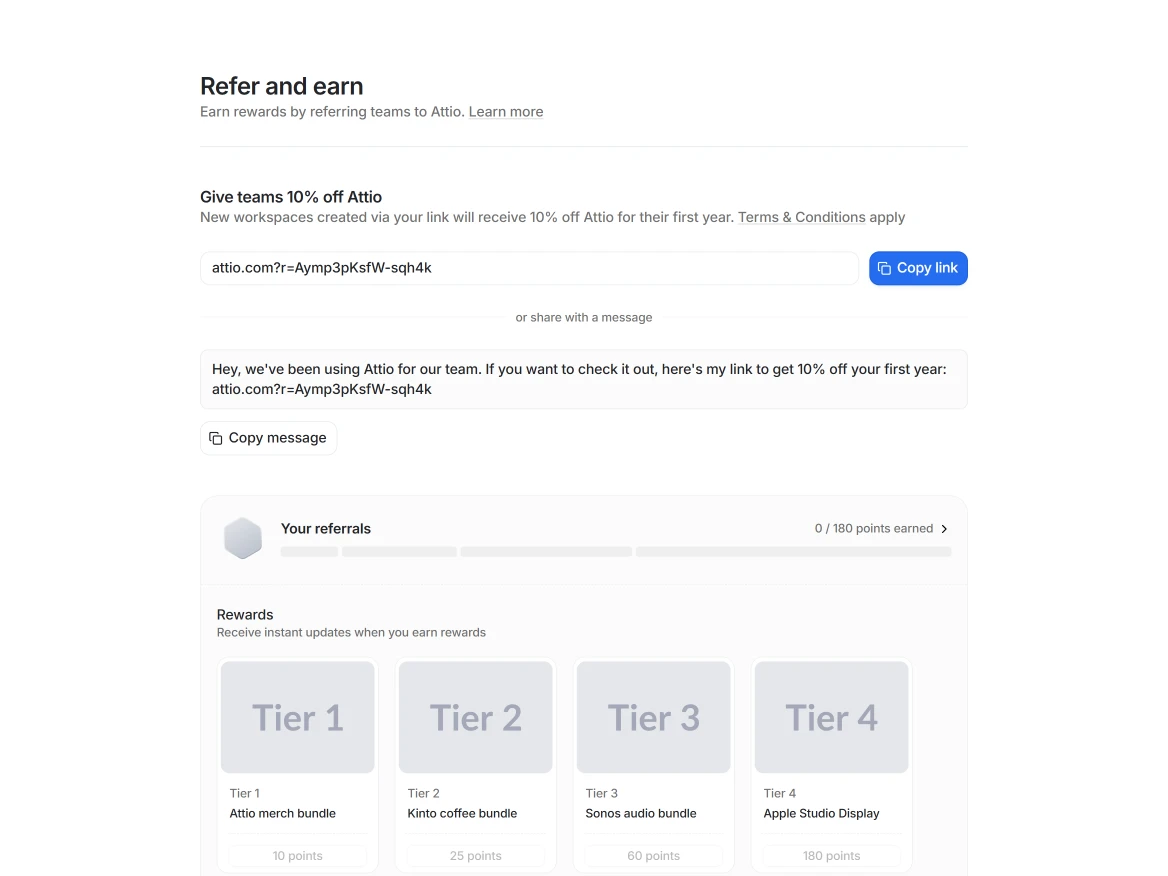Click the 180 points badge
This screenshot has width=1168, height=876.
pyautogui.click(x=832, y=856)
